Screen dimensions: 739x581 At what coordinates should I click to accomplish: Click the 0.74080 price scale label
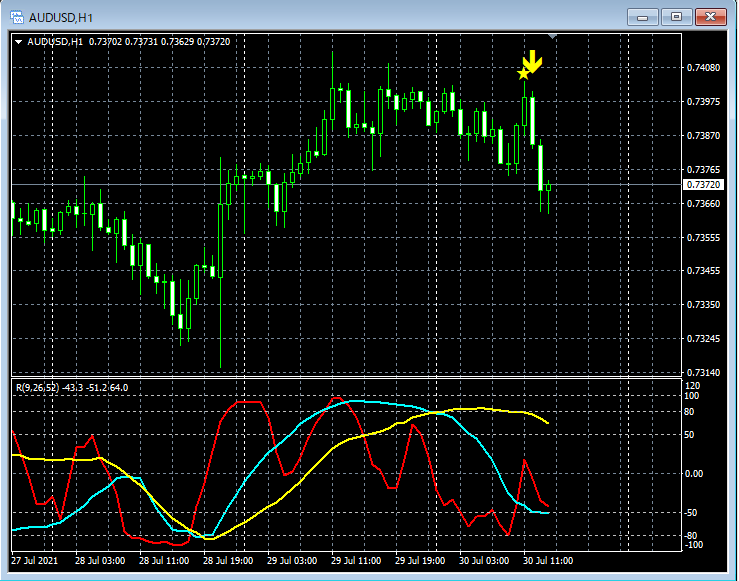(x=703, y=68)
